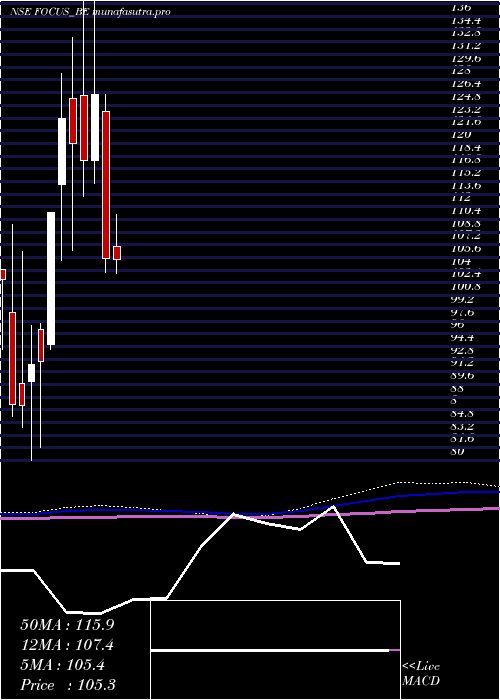Select the 97.6 price axis label
This screenshot has height=700, width=500.
tap(464, 311)
